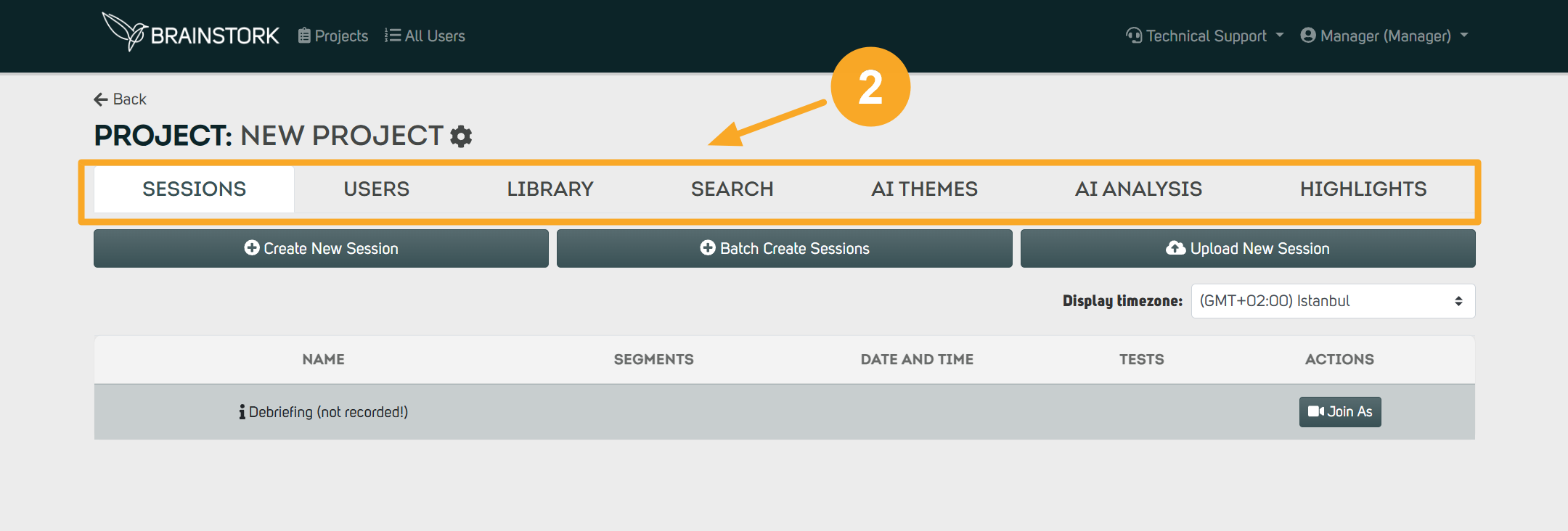The width and height of the screenshot is (1568, 531).
Task: Open the Library tab
Action: (x=550, y=189)
